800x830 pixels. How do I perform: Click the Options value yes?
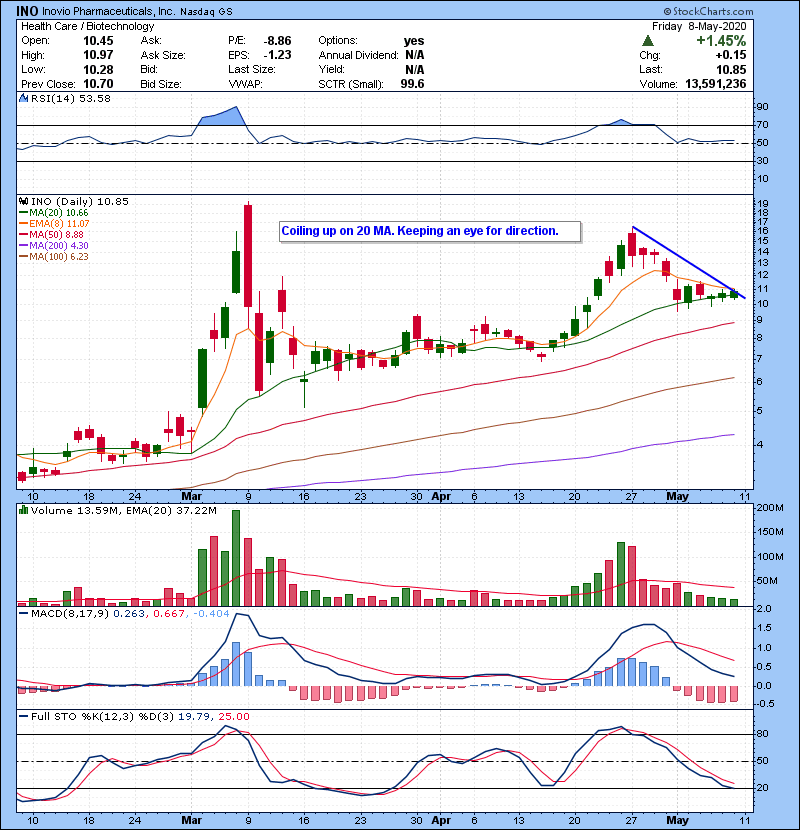tap(414, 41)
